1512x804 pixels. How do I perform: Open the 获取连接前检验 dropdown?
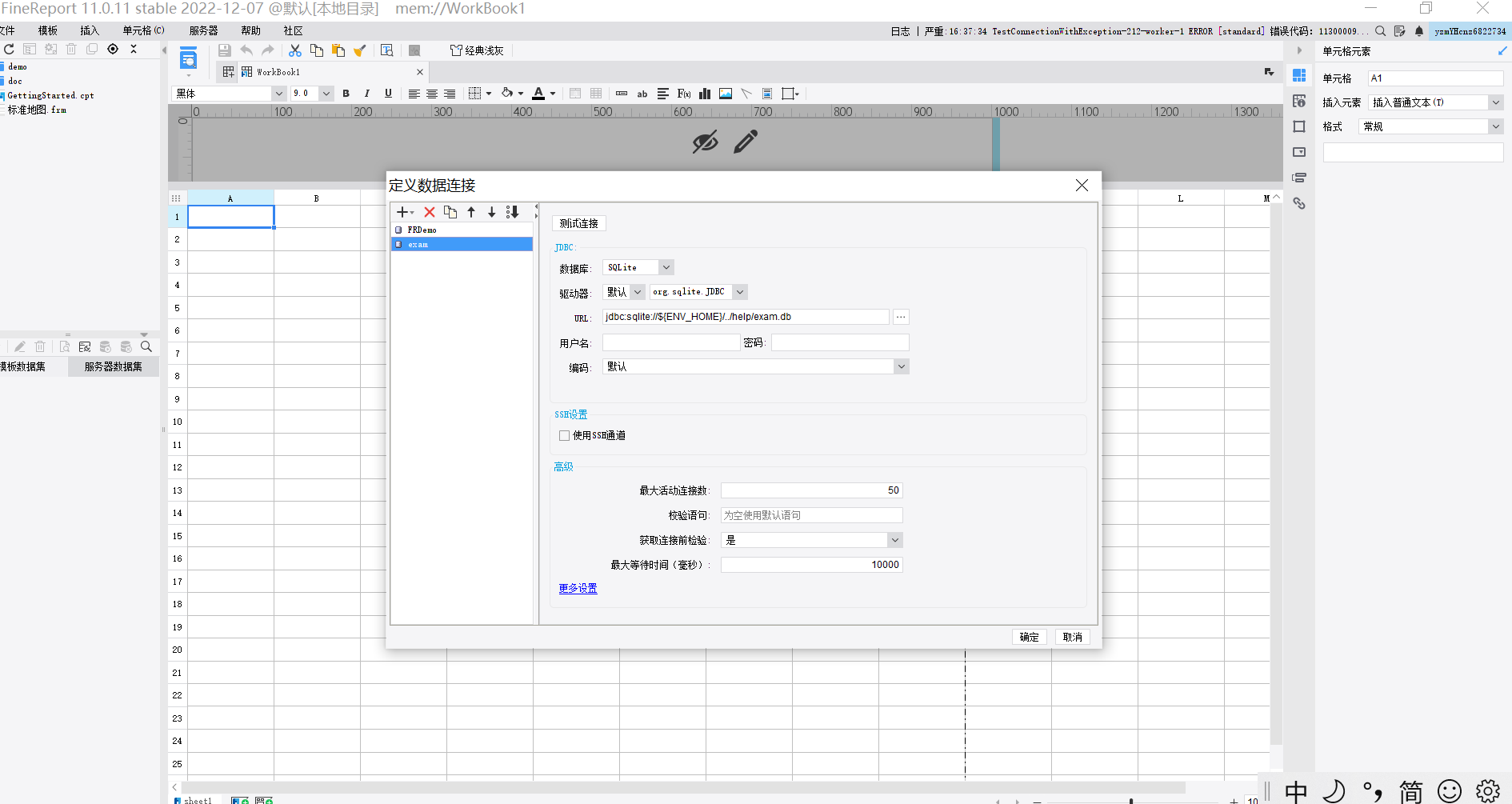[894, 540]
